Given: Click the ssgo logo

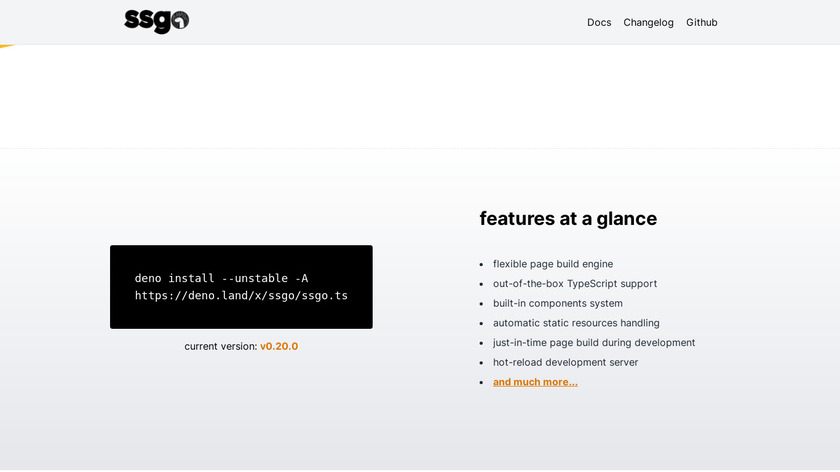Looking at the screenshot, I should pyautogui.click(x=156, y=21).
